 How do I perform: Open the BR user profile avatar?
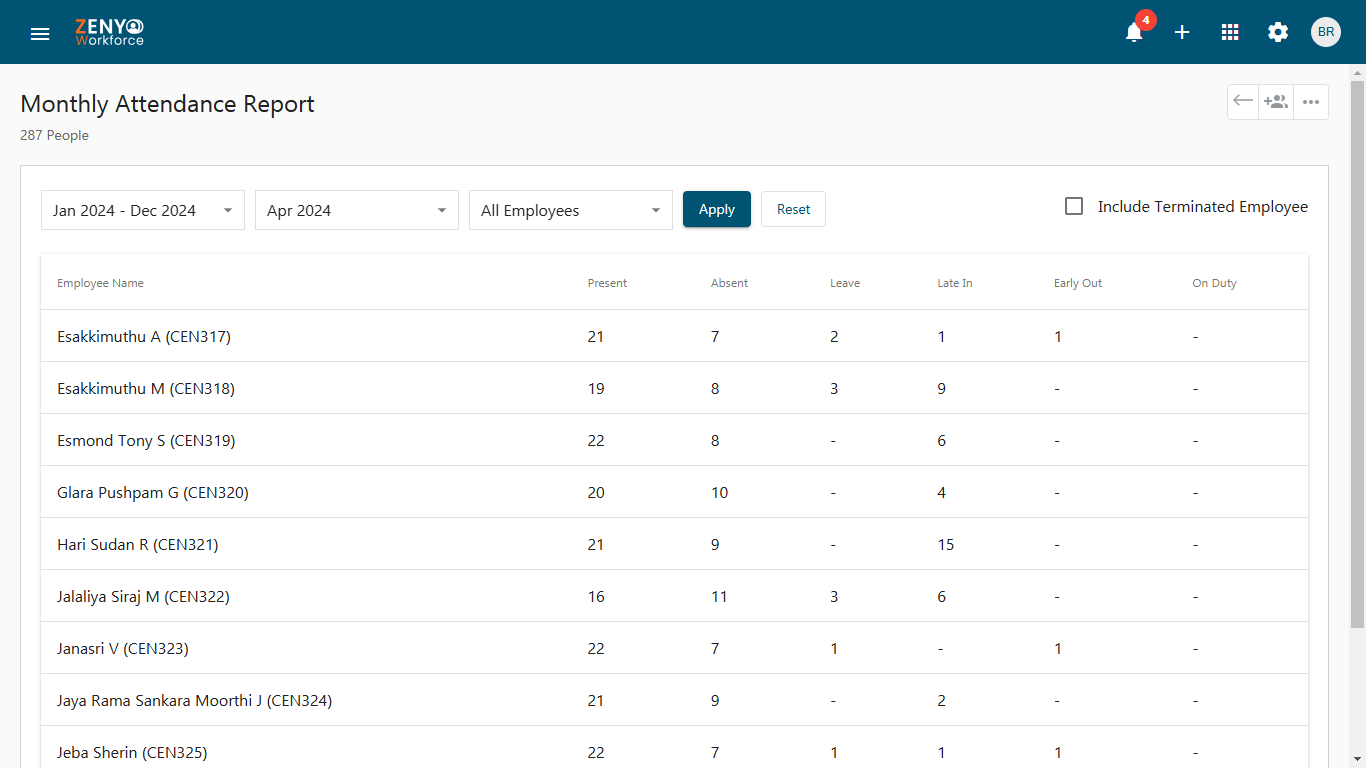(x=1326, y=32)
